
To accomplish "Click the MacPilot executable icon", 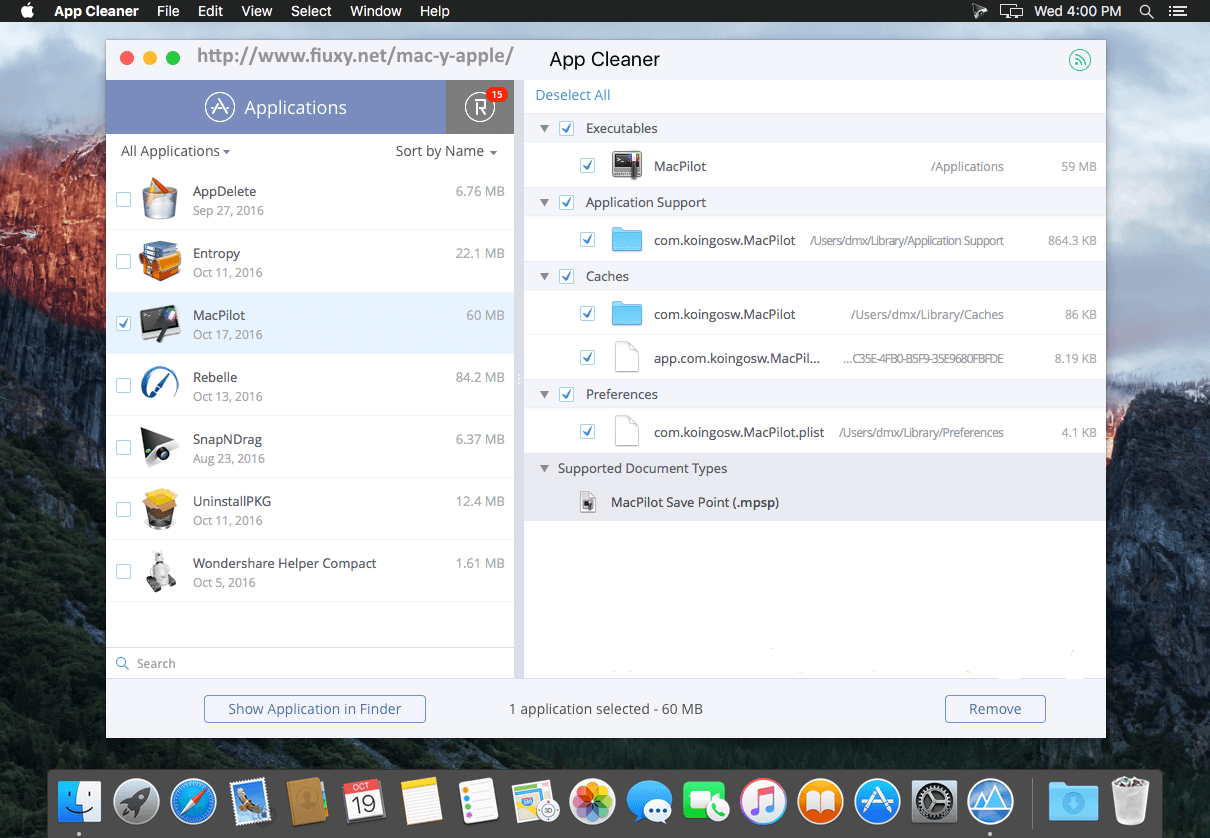I will point(627,166).
